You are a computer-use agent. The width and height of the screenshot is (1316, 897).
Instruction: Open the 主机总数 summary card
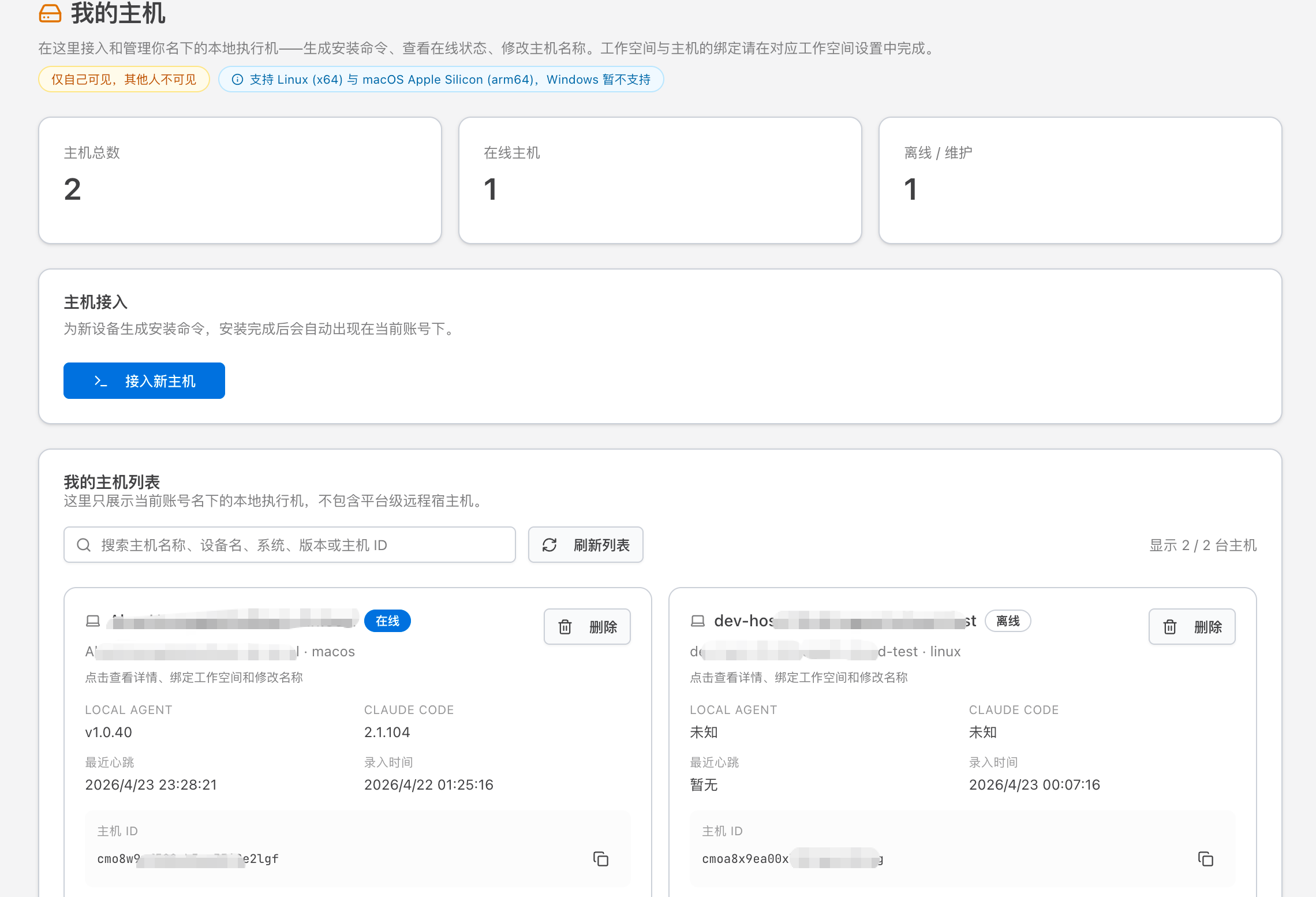click(x=240, y=180)
